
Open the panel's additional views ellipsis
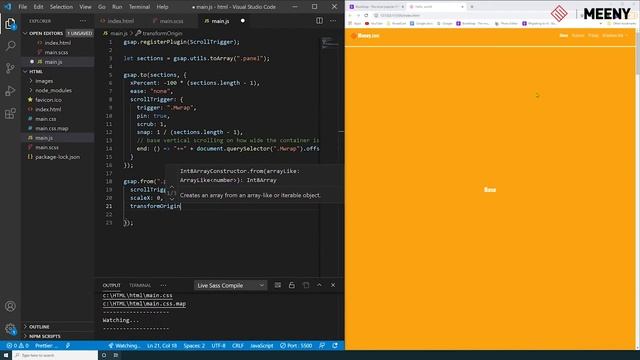tap(163, 285)
